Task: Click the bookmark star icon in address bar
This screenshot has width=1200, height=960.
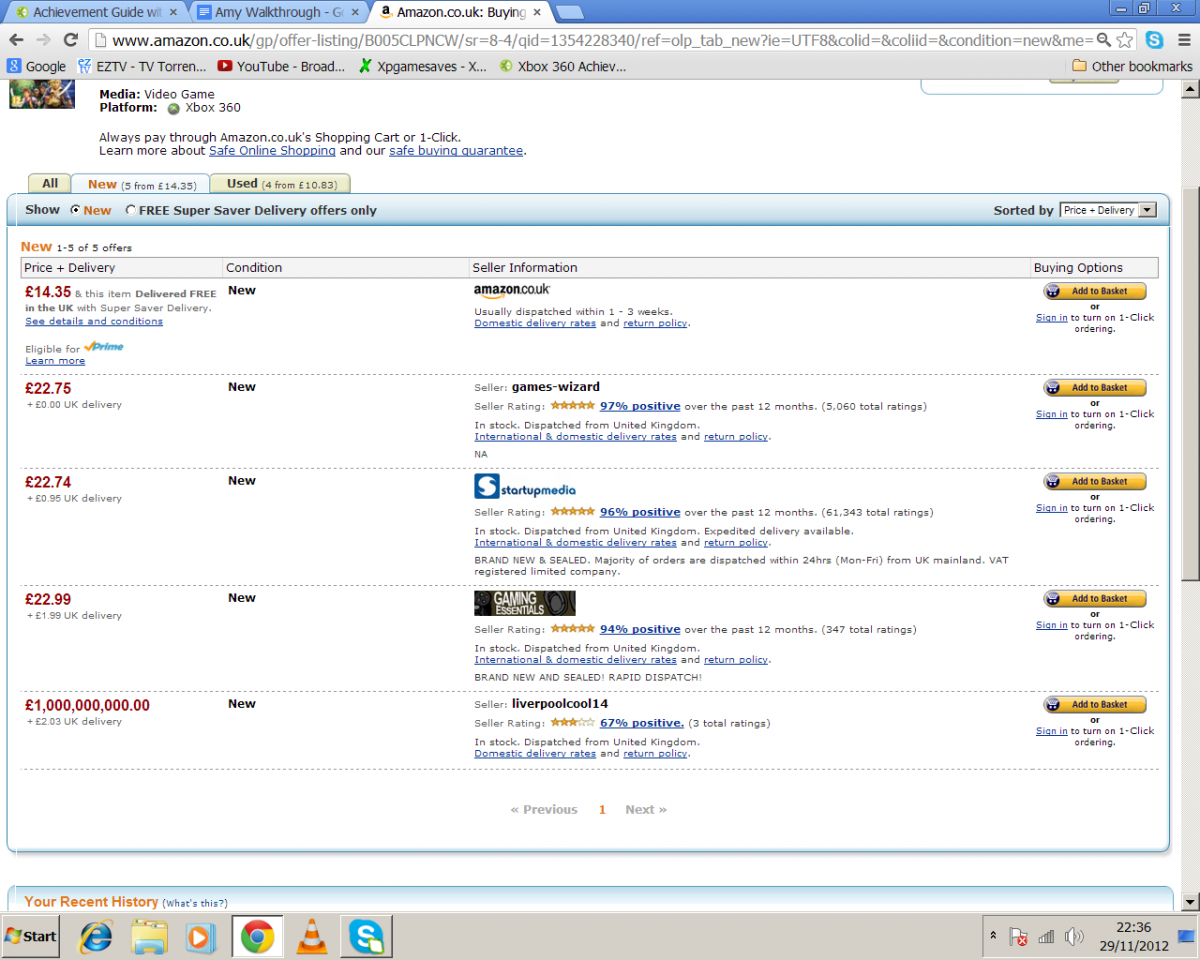Action: pos(1125,40)
